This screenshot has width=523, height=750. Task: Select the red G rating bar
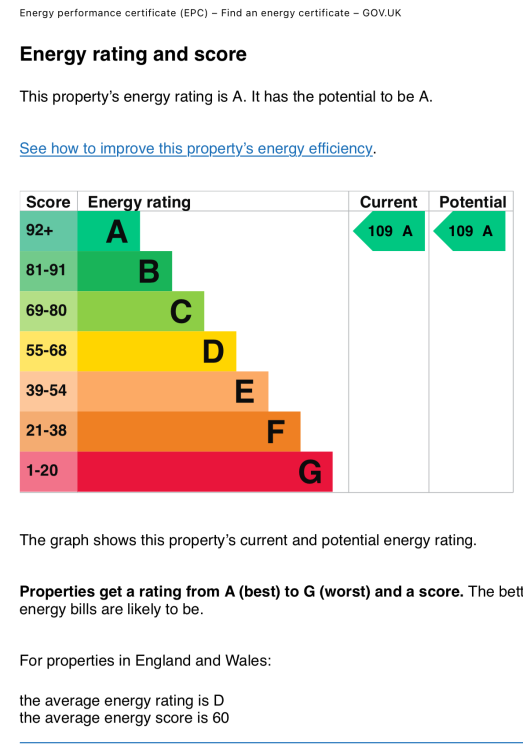click(205, 472)
